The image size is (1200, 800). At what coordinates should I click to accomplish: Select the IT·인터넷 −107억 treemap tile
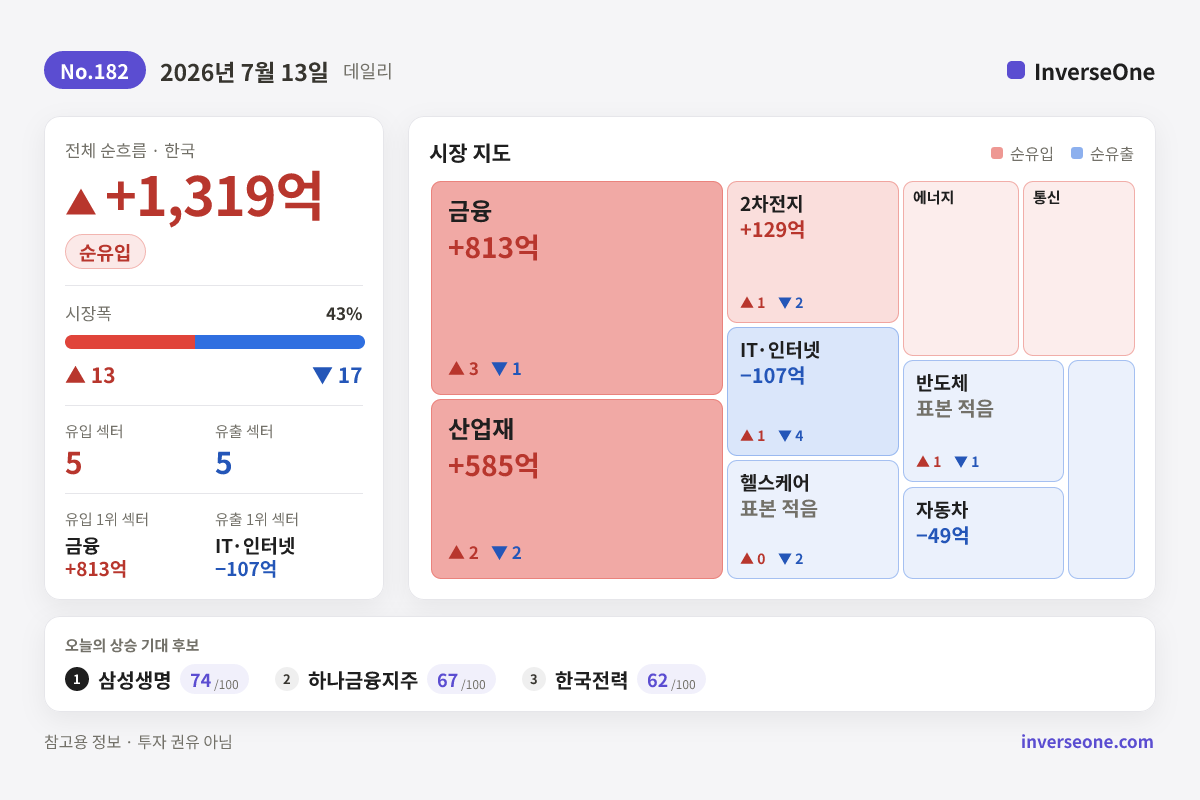(813, 392)
